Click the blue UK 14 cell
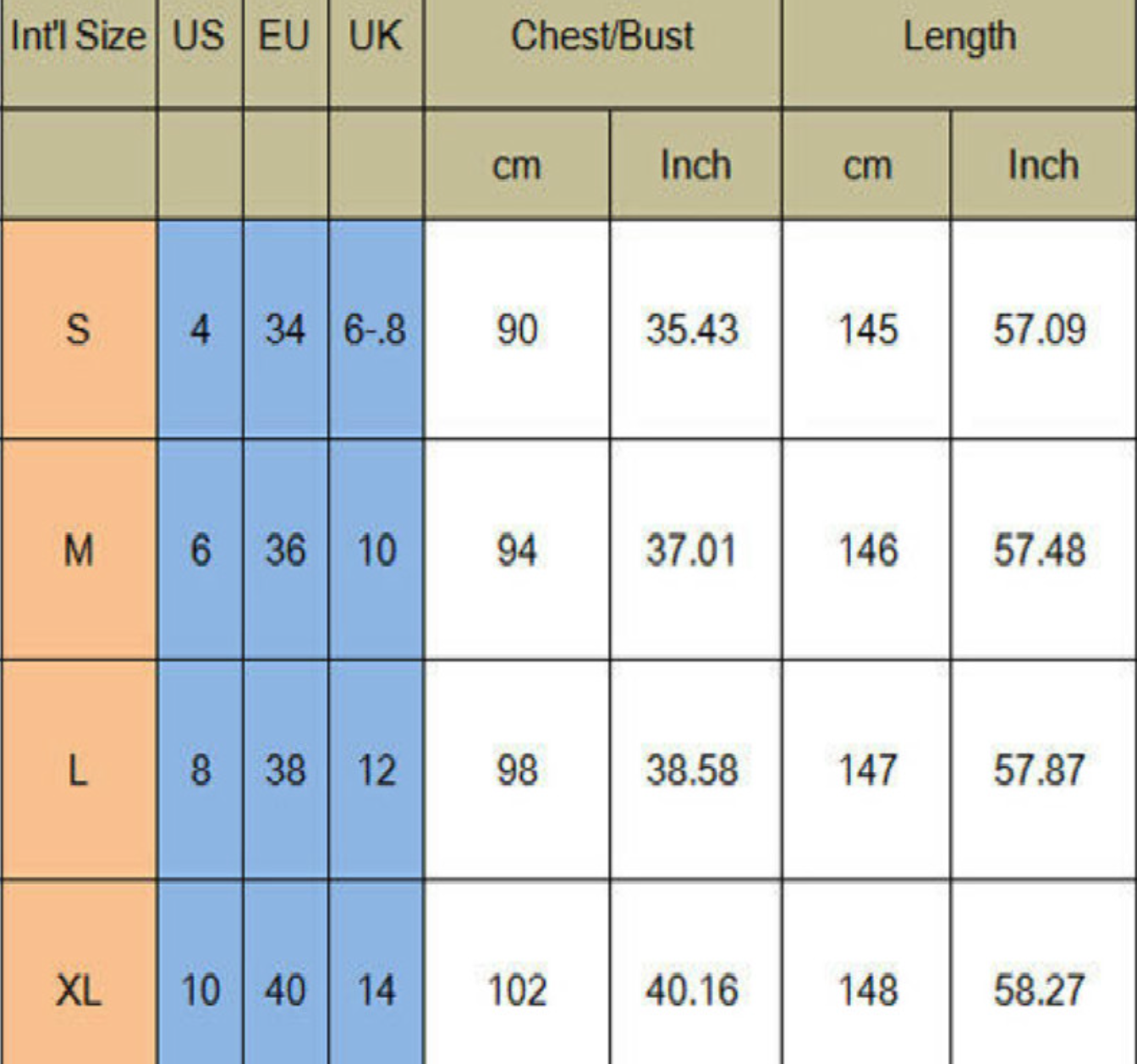 (375, 990)
